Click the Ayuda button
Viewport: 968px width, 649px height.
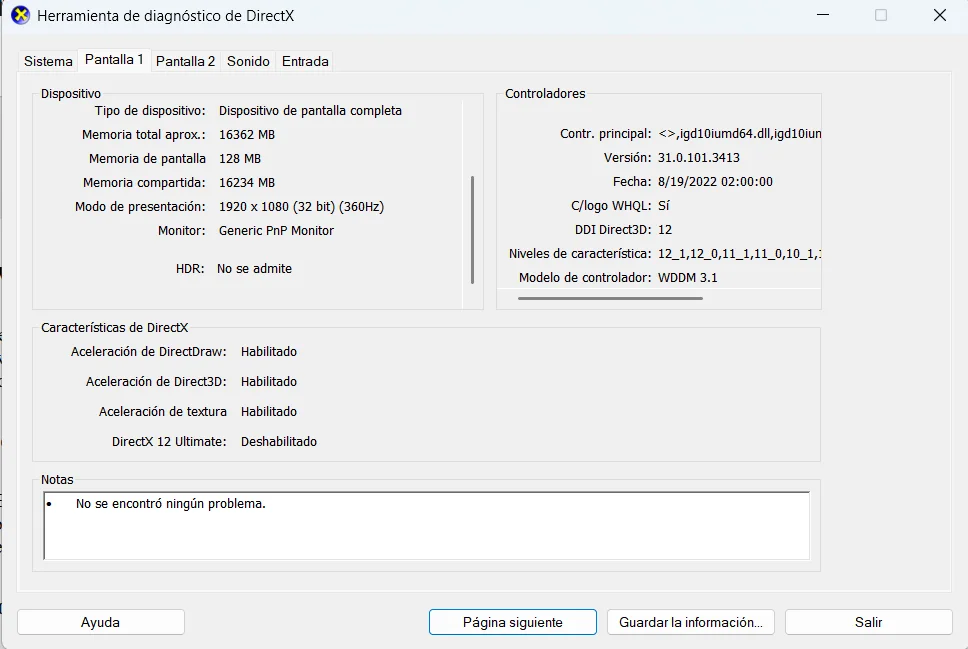[x=101, y=622]
